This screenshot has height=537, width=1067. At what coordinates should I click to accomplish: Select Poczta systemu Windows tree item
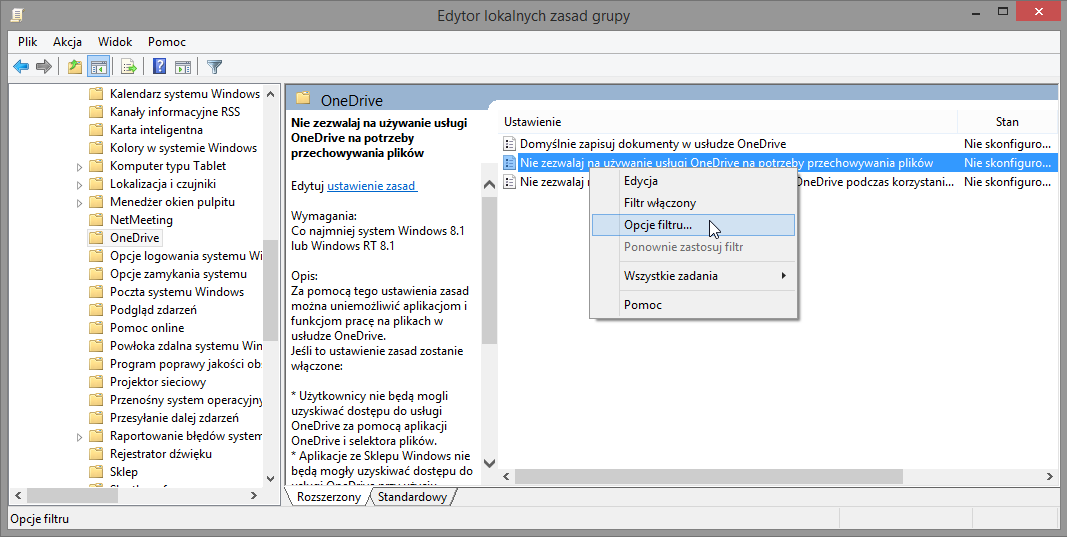[177, 292]
